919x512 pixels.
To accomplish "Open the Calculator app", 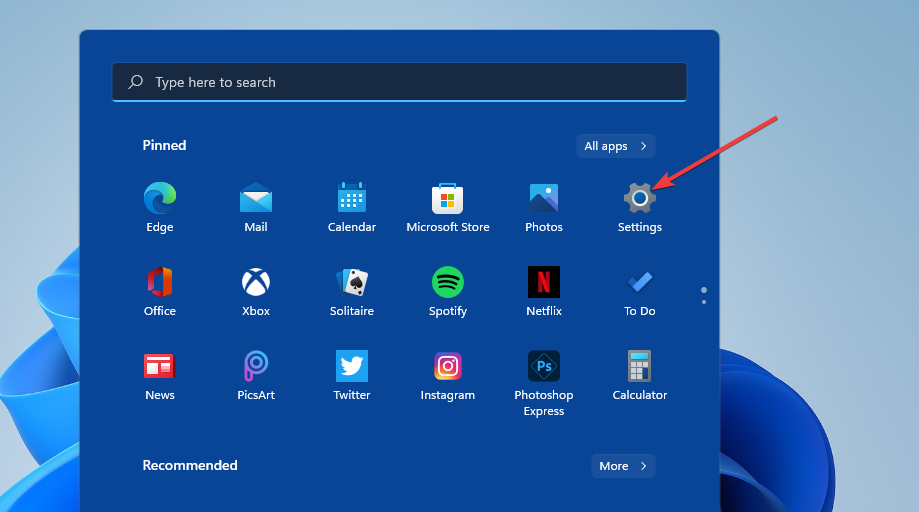I will pos(639,376).
